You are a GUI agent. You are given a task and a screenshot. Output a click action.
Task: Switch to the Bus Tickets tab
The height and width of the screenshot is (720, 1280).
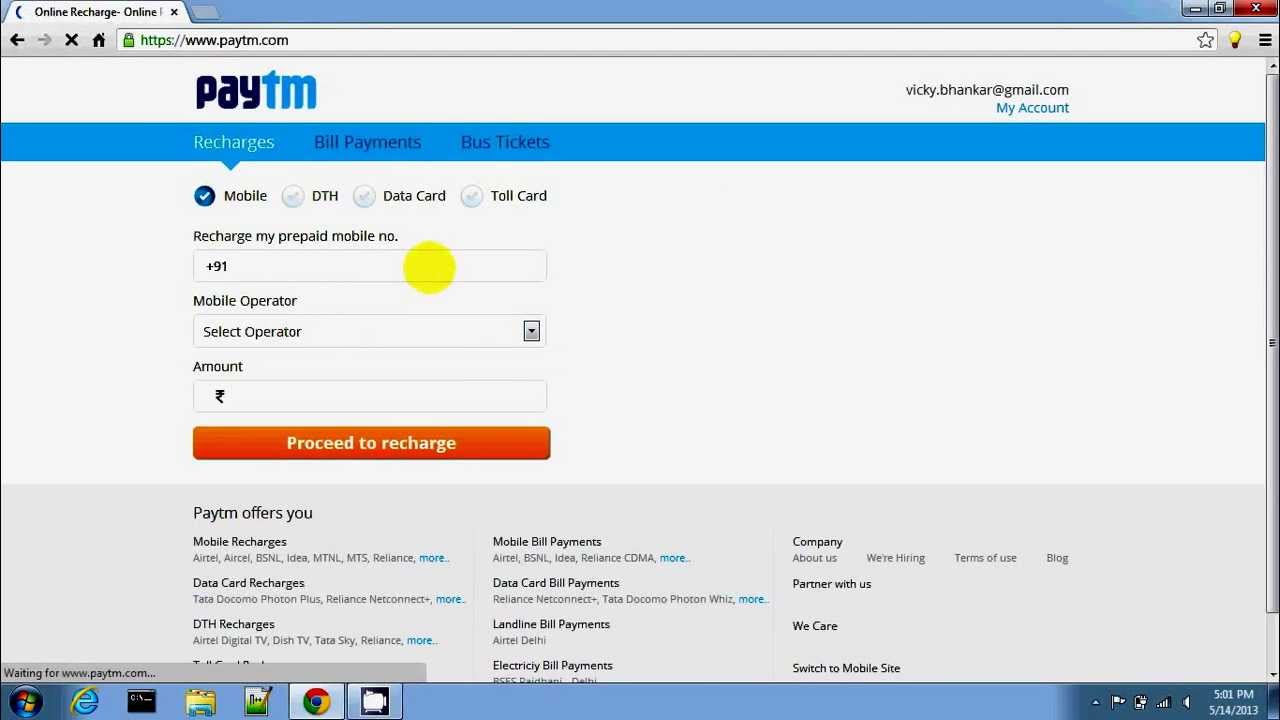(505, 142)
